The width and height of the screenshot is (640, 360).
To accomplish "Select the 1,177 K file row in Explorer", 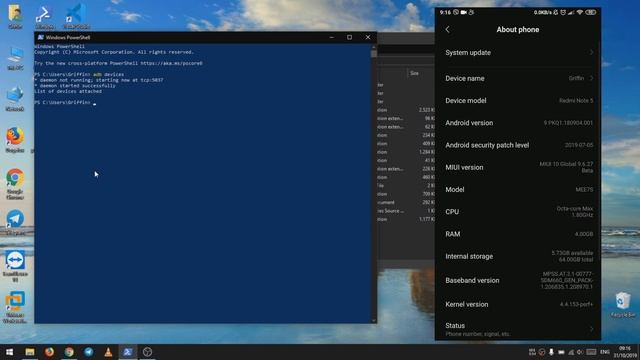I will click(x=406, y=219).
